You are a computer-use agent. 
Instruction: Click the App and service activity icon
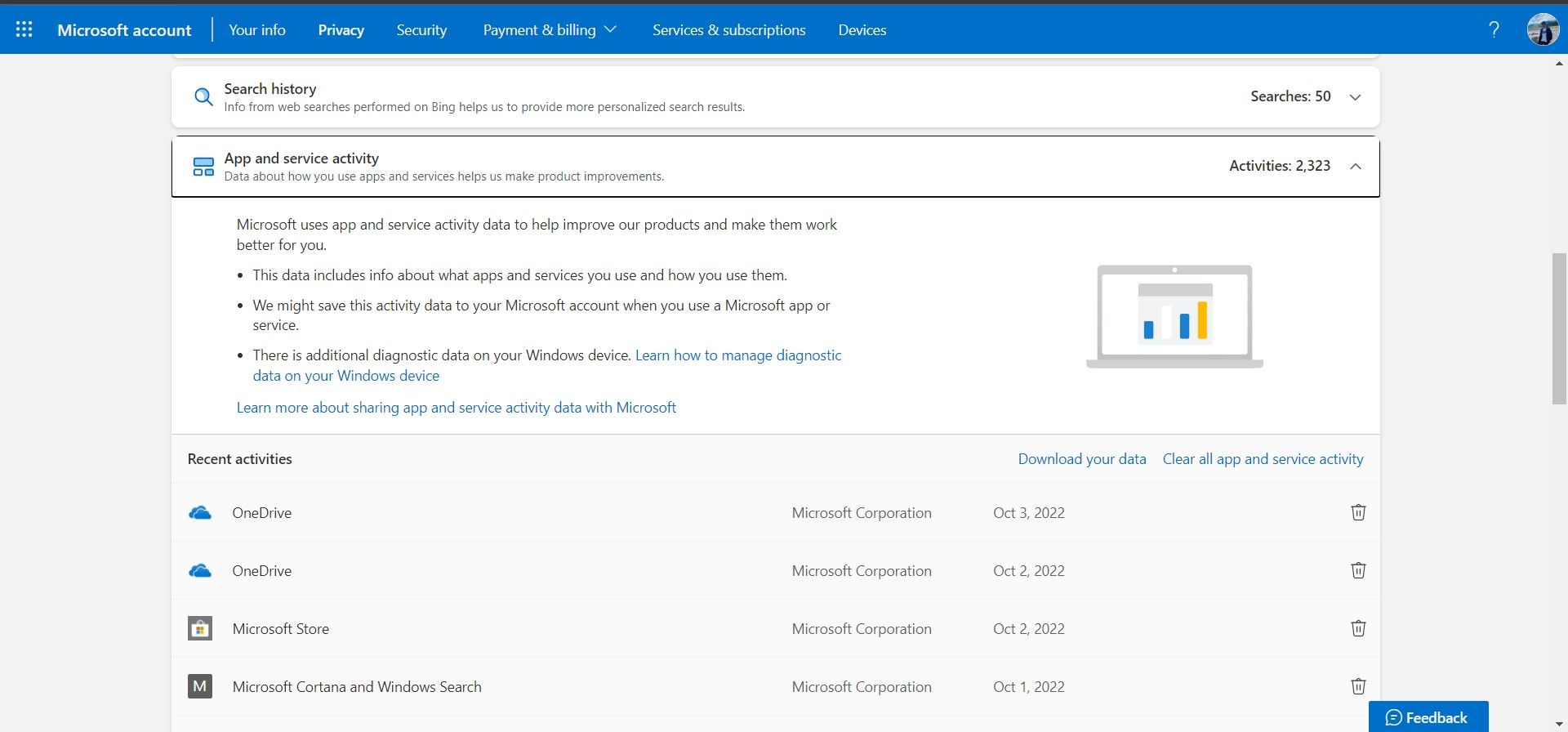coord(203,167)
